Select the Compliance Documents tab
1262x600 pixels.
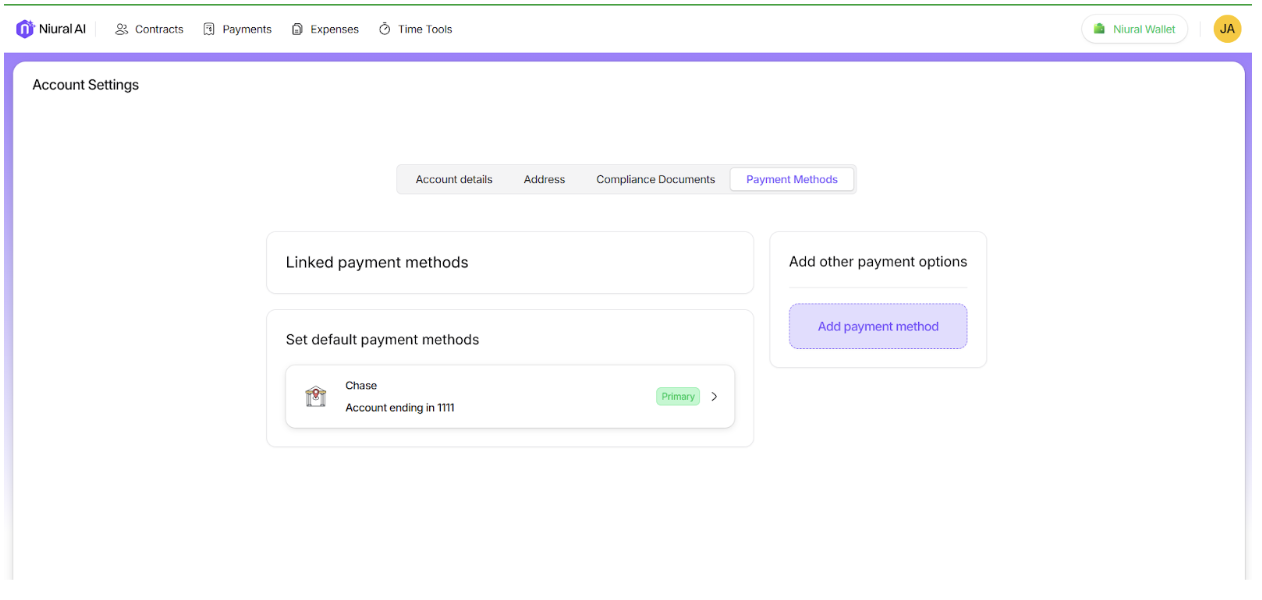point(655,180)
